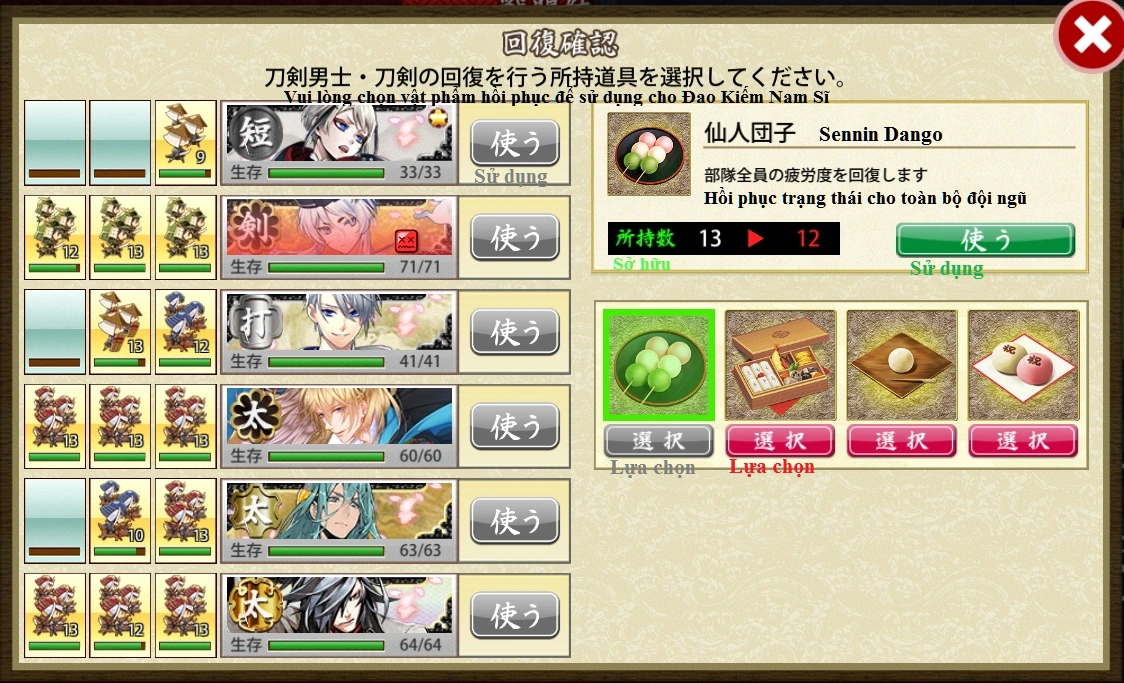
Task: Use item on the sword with 60/60 HP
Action: 515,426
